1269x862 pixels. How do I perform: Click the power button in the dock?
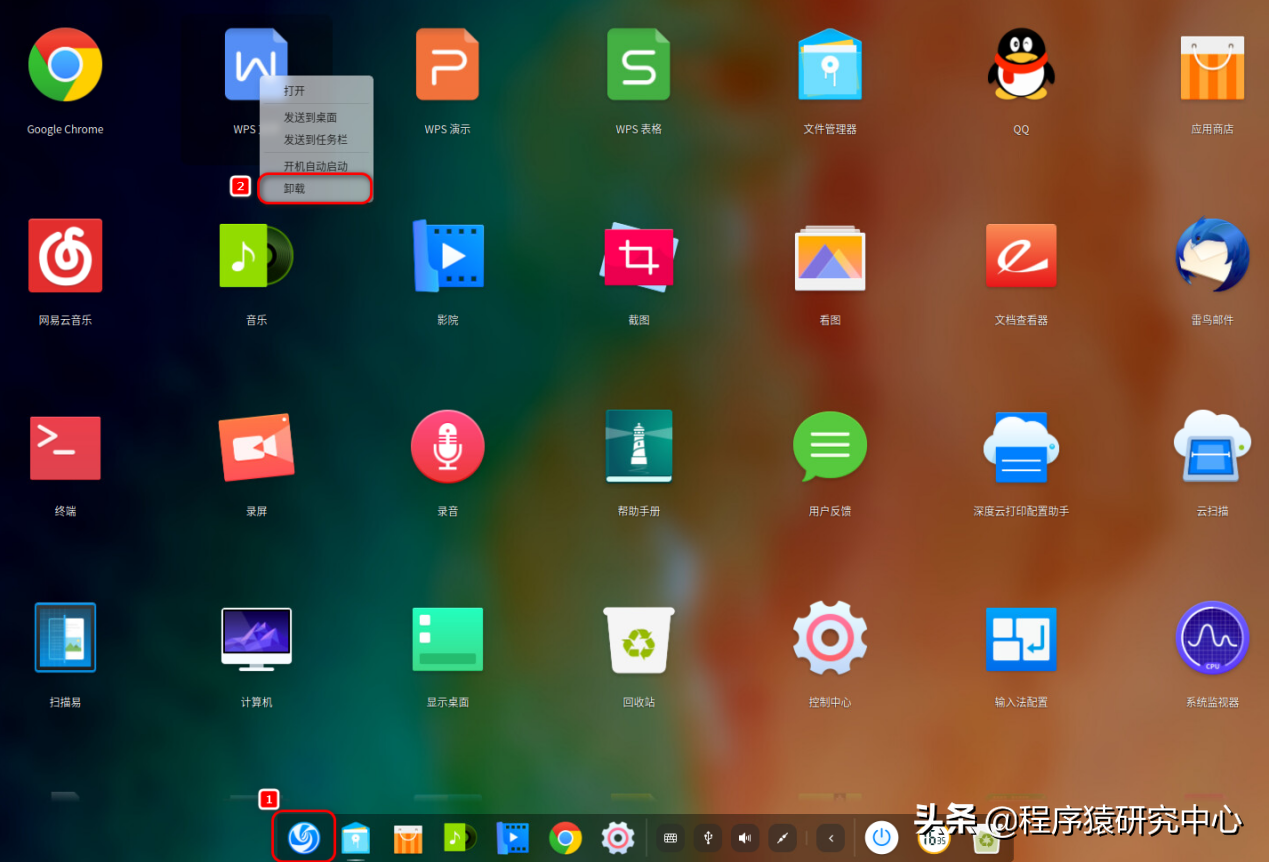pos(881,838)
